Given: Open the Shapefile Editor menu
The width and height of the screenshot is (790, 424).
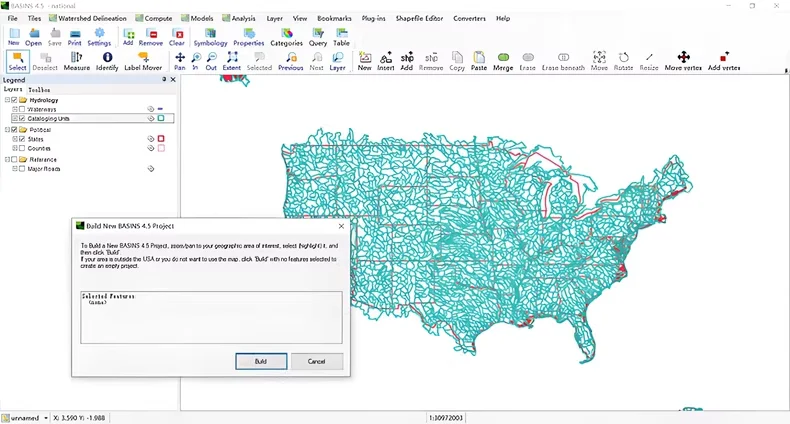Looking at the screenshot, I should (x=419, y=18).
